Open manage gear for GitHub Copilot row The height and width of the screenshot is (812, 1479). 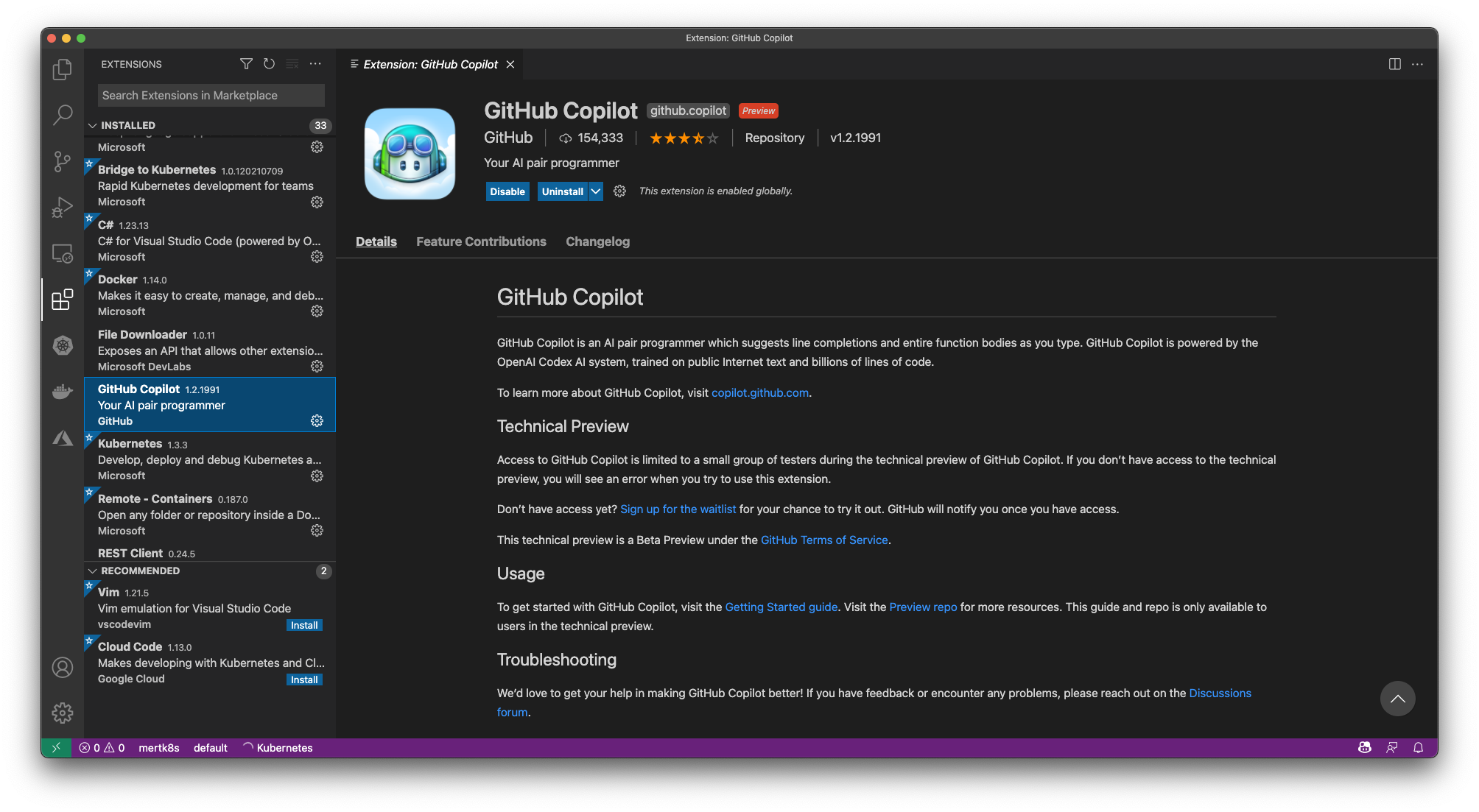[x=317, y=420]
